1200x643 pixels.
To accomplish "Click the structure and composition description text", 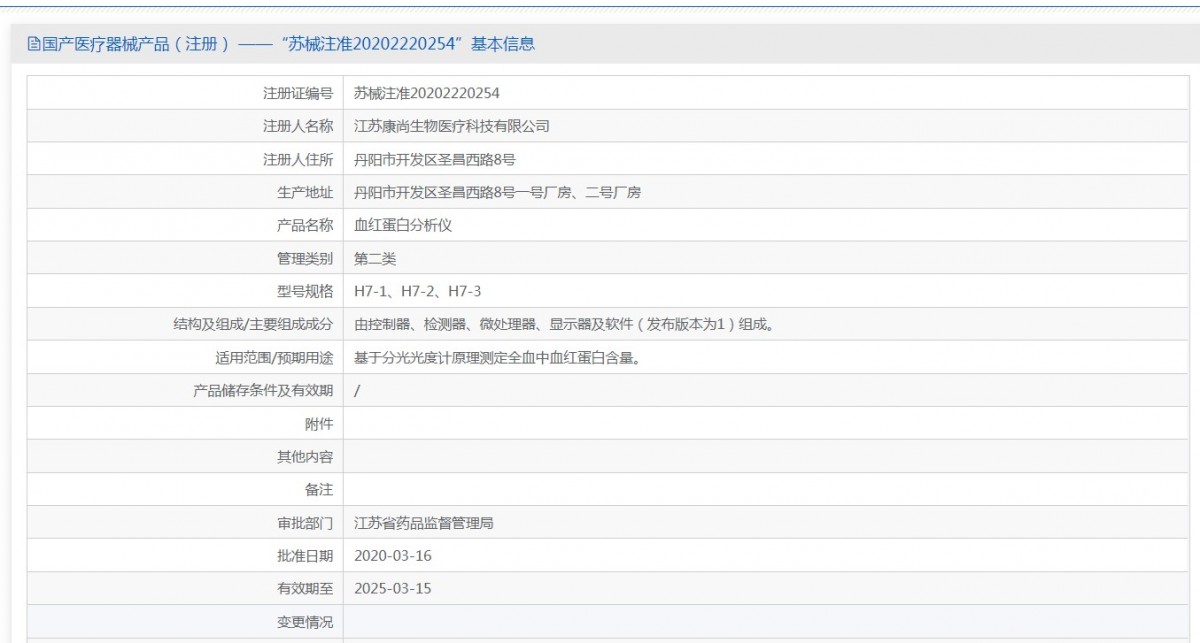I will (564, 324).
